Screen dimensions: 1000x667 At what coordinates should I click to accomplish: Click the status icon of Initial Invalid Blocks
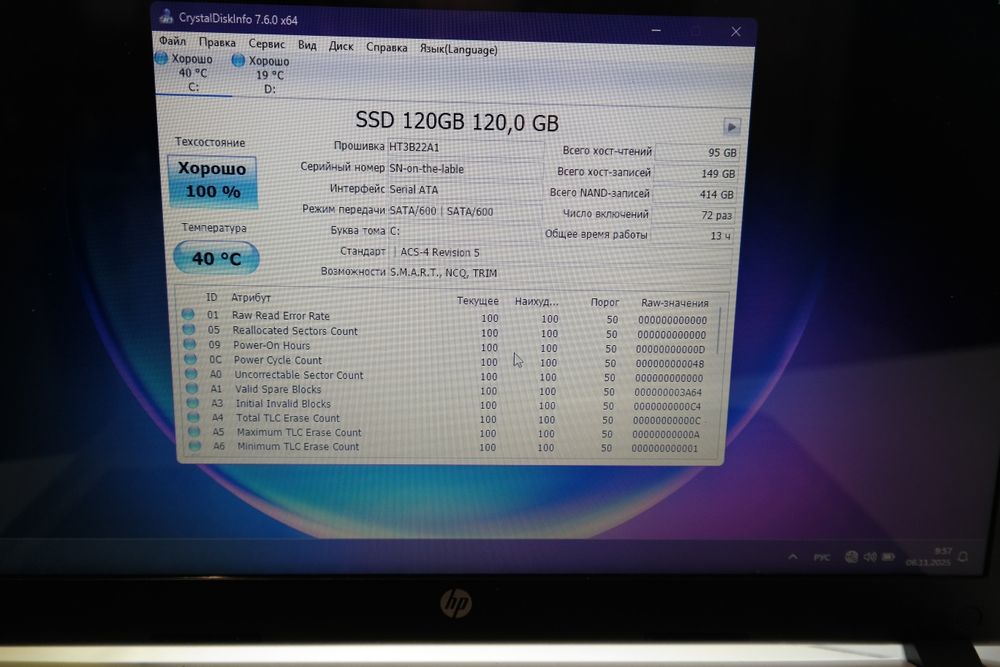coord(192,402)
